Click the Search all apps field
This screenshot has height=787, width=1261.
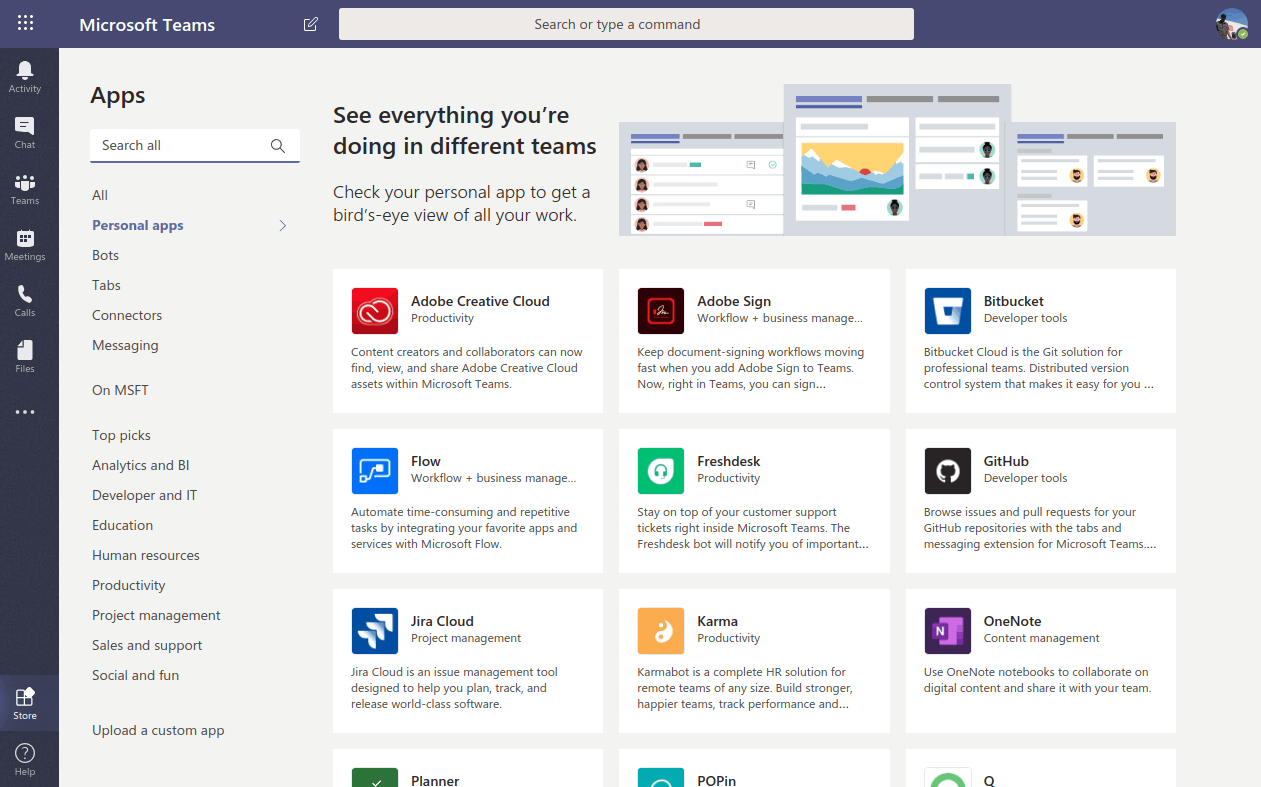pos(180,146)
